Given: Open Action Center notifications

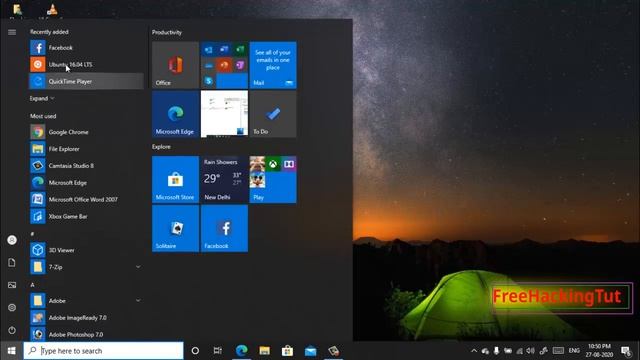Looking at the screenshot, I should click(x=626, y=351).
